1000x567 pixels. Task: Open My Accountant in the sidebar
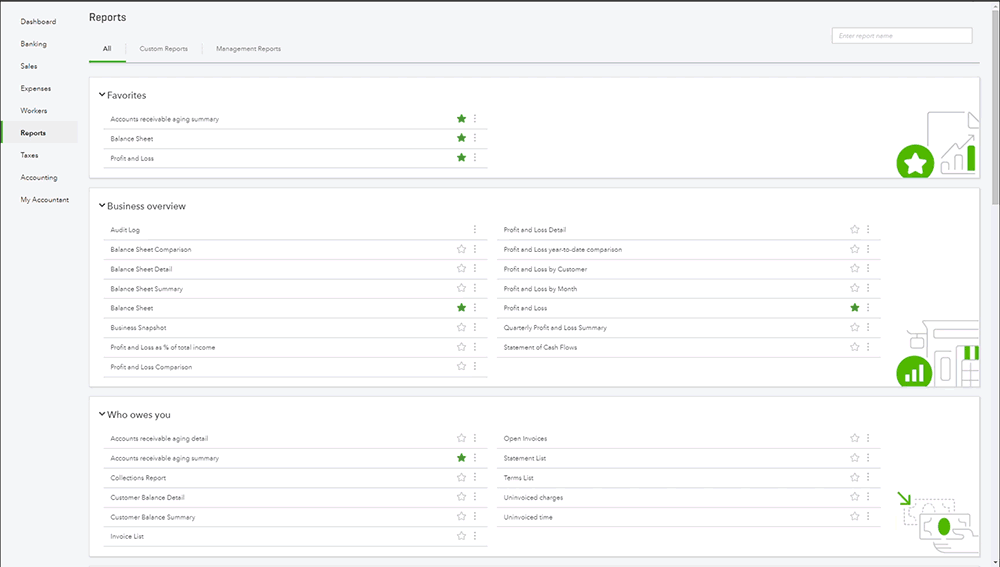(x=45, y=200)
